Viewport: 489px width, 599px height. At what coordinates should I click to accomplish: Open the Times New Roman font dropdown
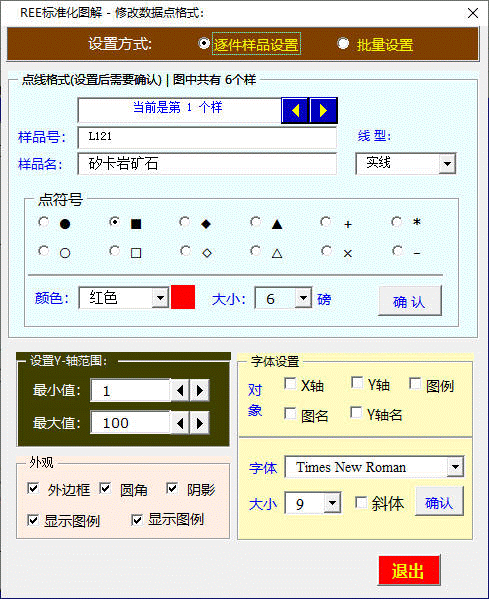coord(455,466)
